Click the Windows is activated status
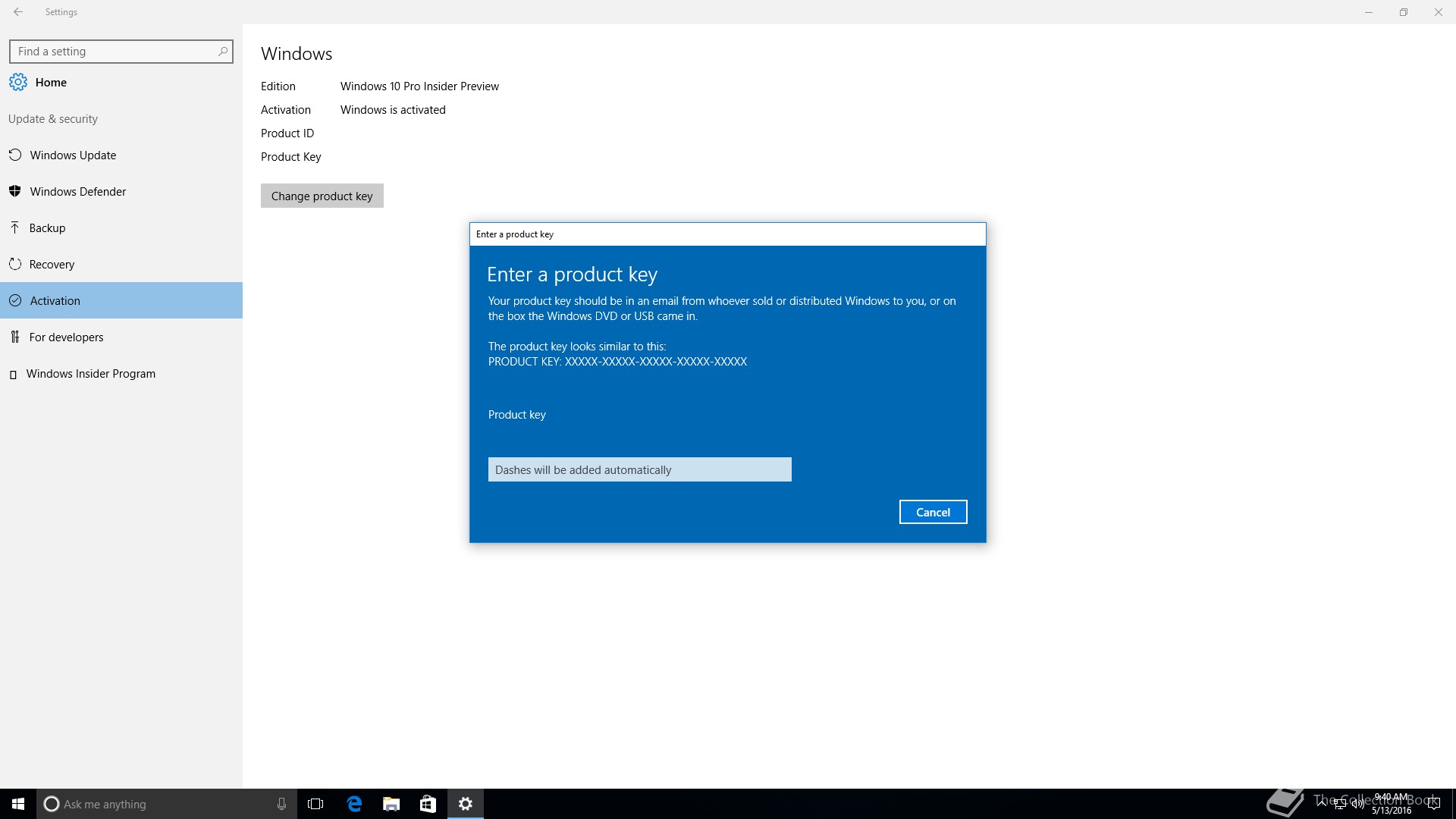 (x=393, y=110)
